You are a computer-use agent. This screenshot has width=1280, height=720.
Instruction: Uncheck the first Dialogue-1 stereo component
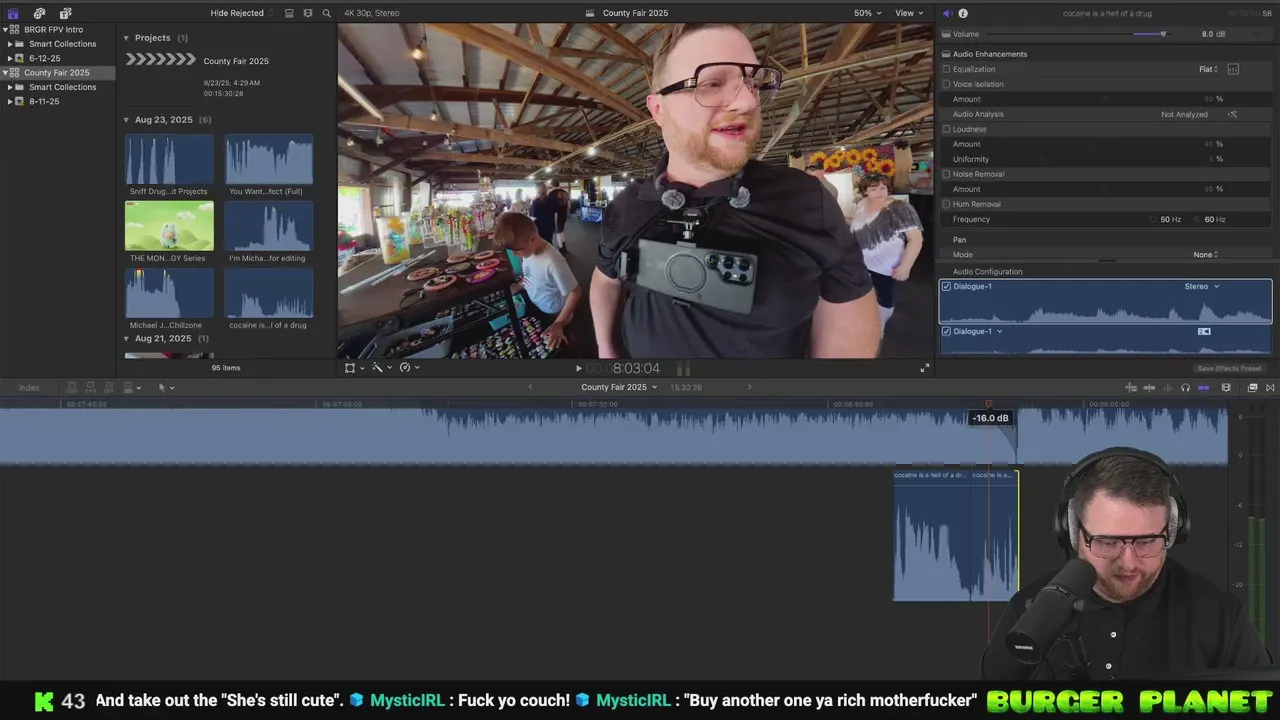coord(946,286)
